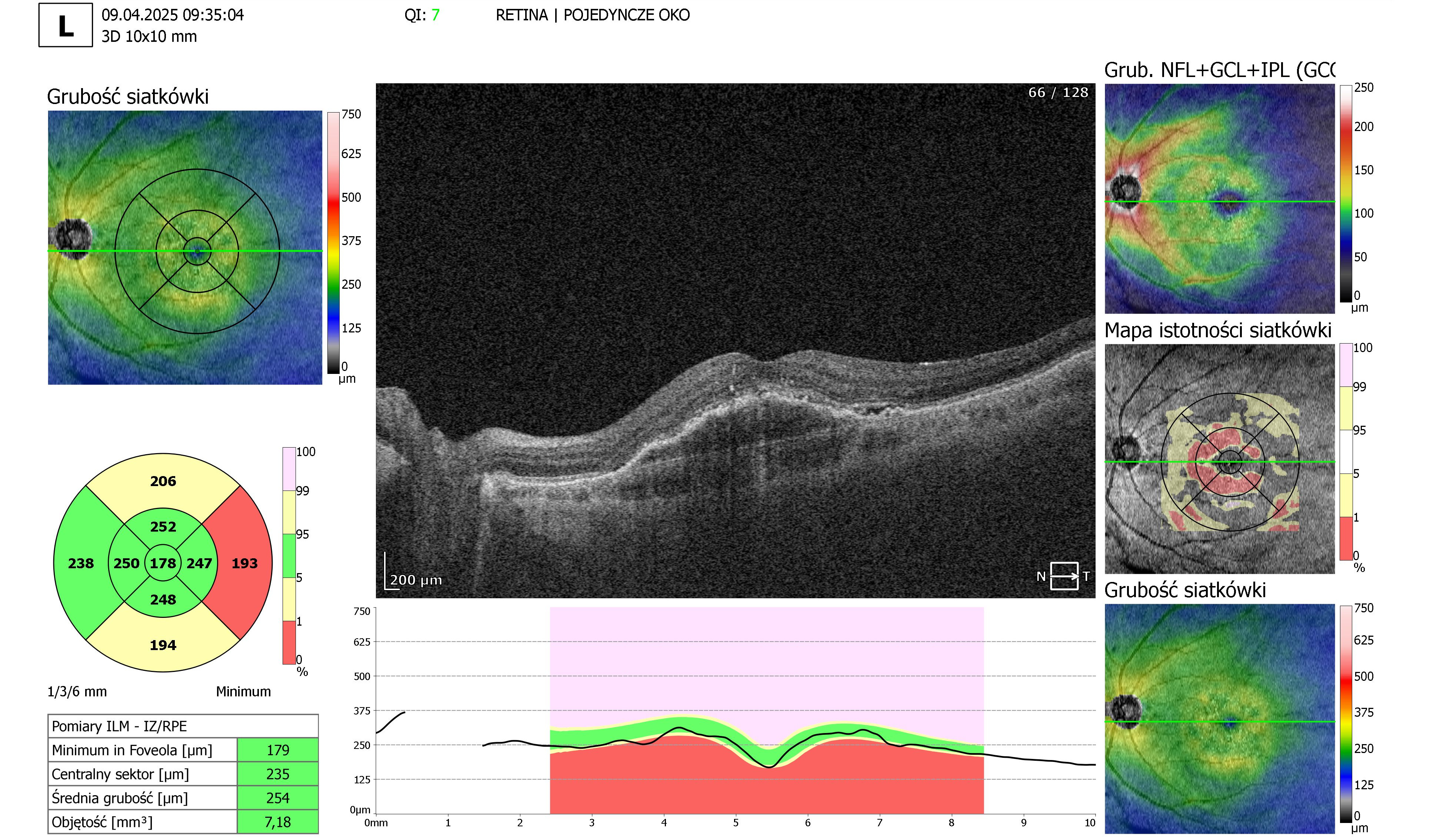Click the QI quality index value 7

[x=435, y=15]
